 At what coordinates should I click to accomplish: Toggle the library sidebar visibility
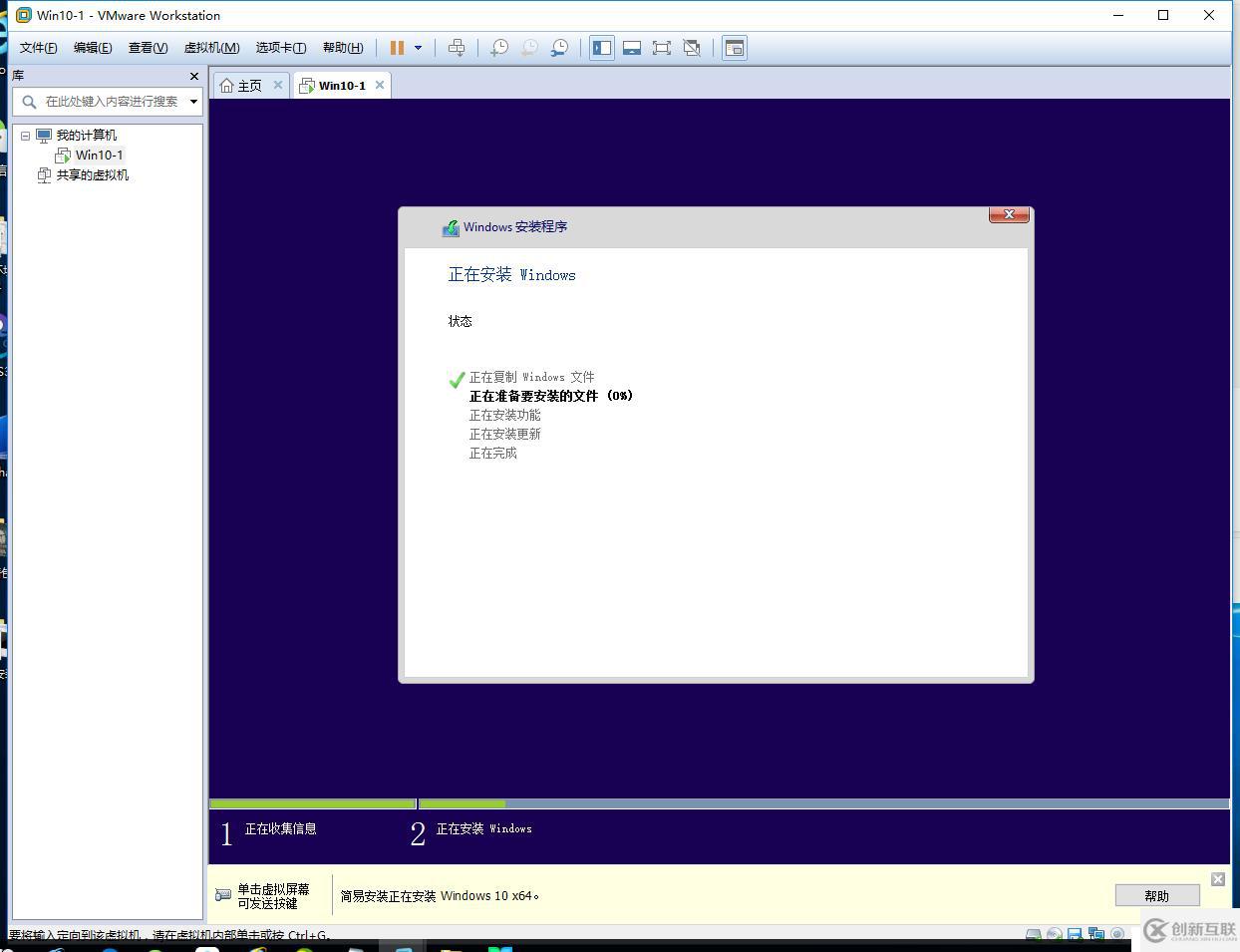click(601, 47)
